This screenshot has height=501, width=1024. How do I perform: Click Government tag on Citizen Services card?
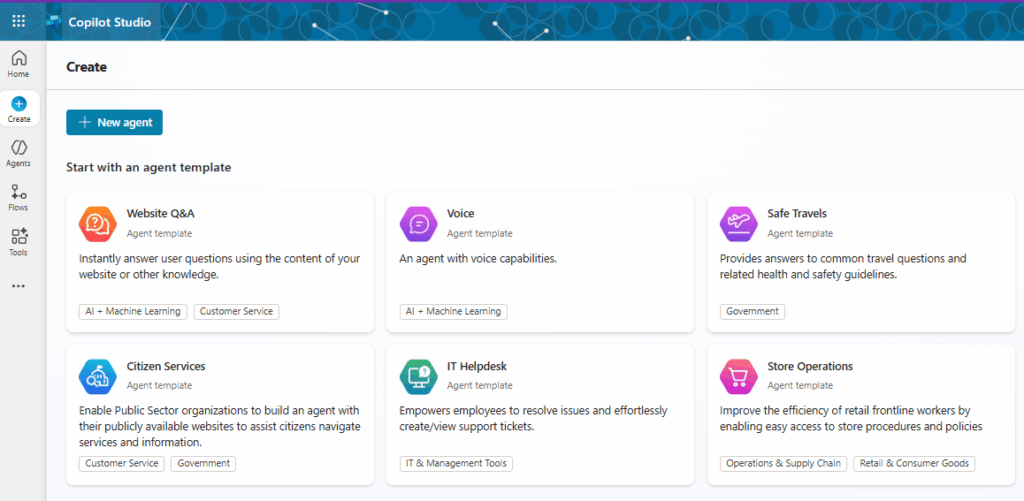coord(203,463)
